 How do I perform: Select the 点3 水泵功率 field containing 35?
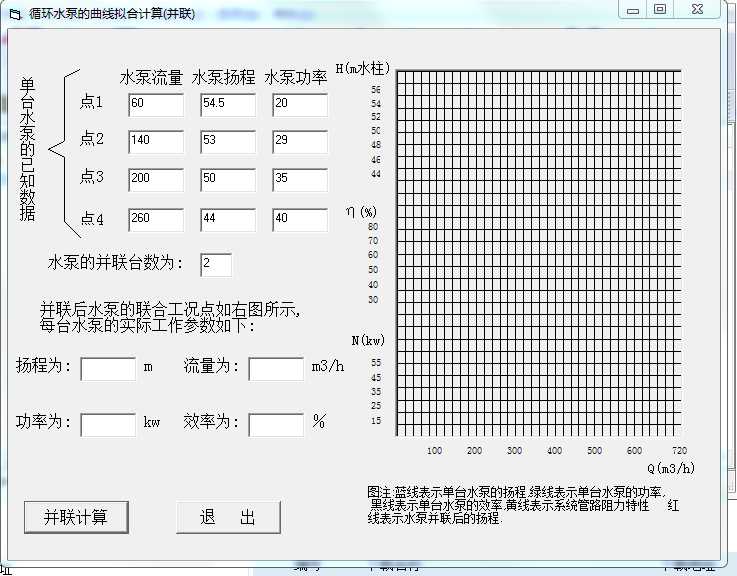pos(300,180)
